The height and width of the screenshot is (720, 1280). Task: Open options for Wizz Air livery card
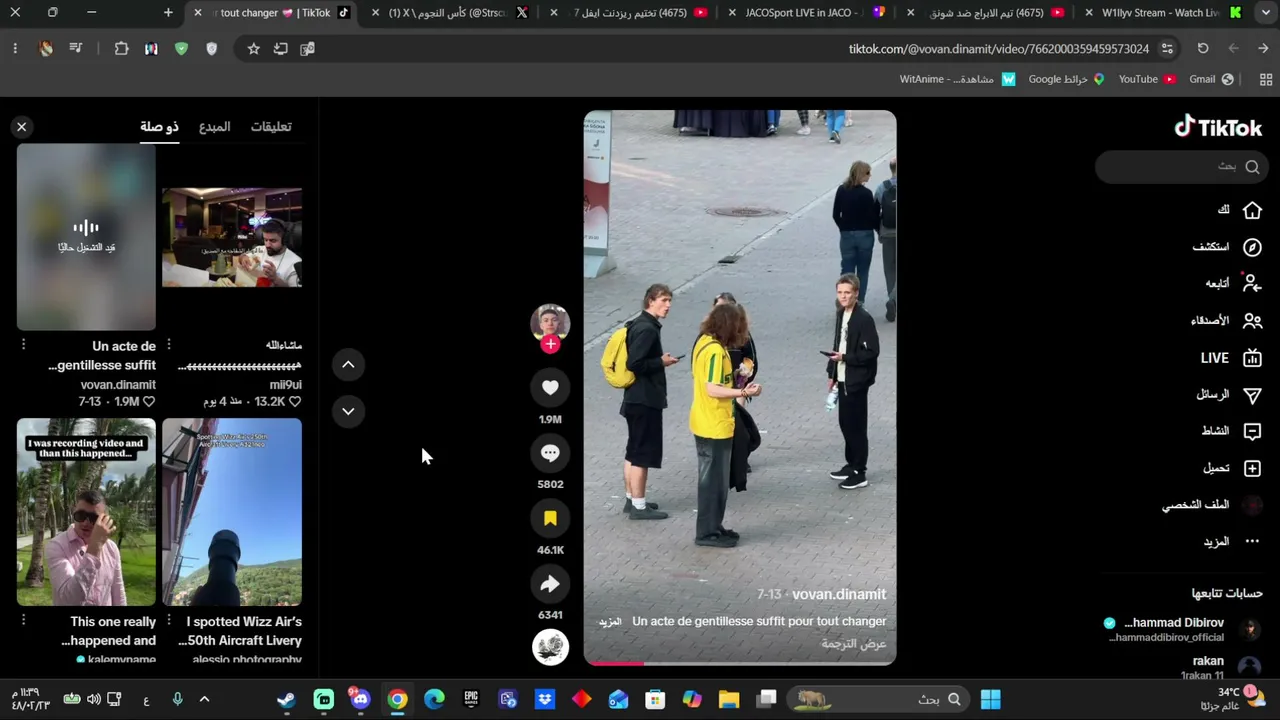tap(168, 621)
